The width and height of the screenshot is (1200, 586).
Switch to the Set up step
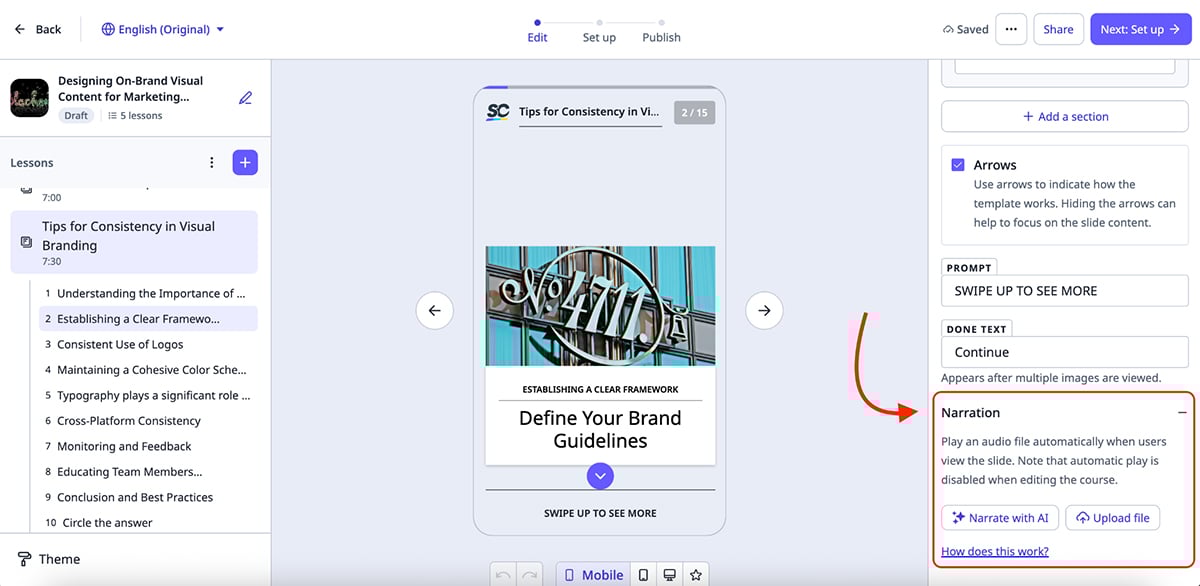599,37
